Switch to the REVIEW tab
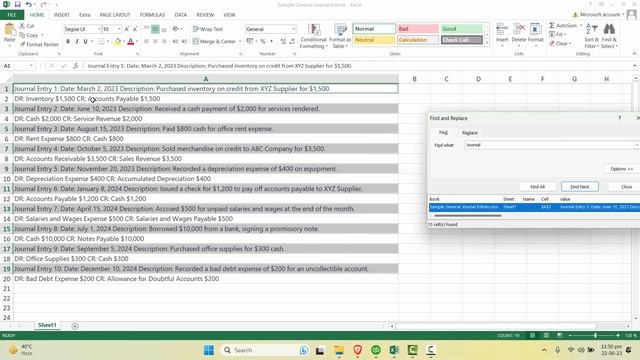 205,15
